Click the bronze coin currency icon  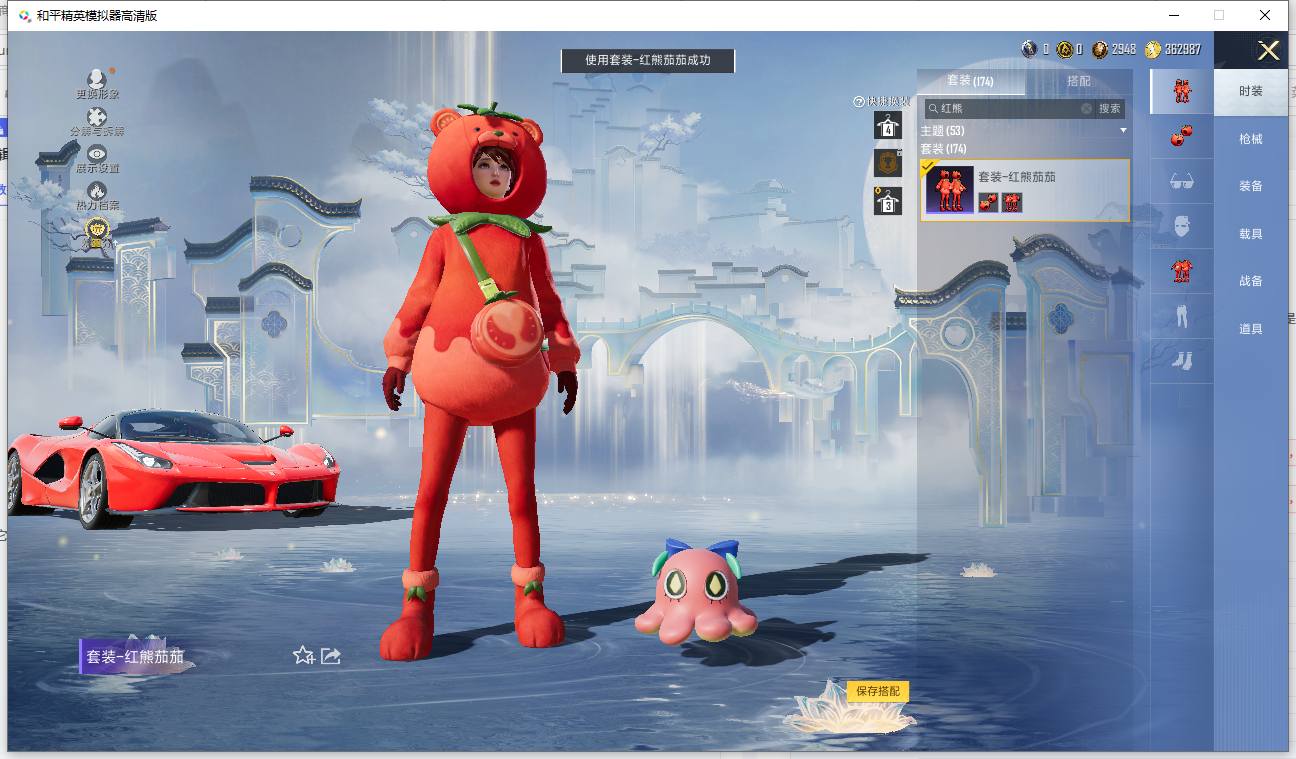[1100, 49]
